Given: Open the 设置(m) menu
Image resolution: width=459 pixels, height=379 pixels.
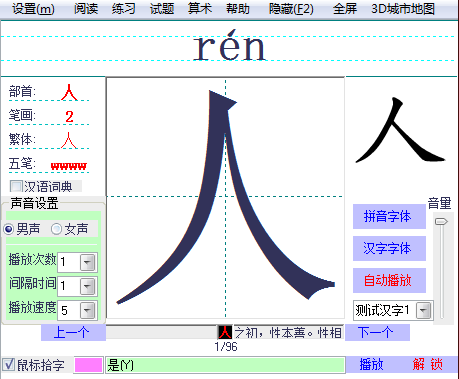Looking at the screenshot, I should point(33,9).
